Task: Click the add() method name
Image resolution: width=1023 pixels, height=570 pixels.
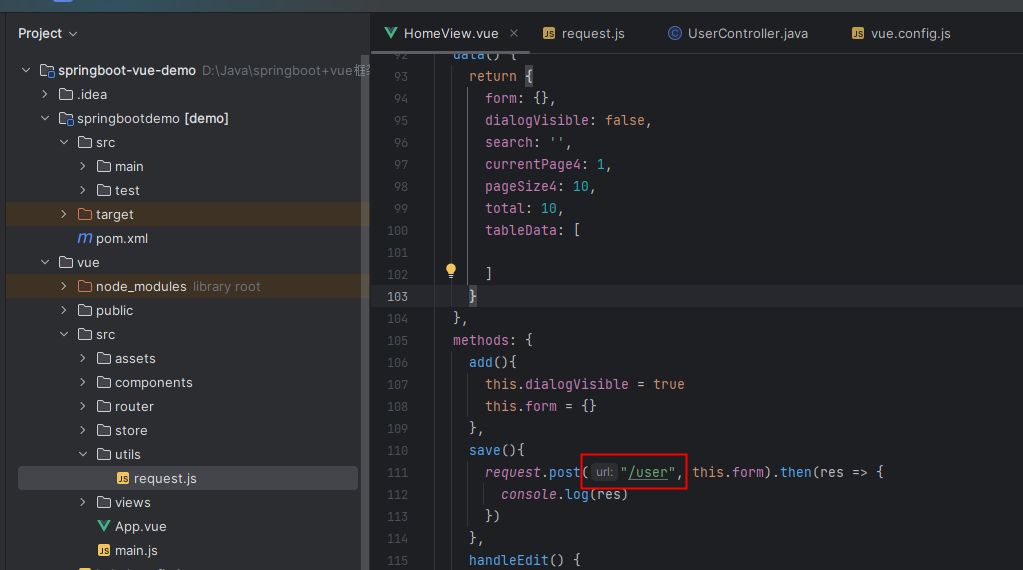Action: point(481,362)
